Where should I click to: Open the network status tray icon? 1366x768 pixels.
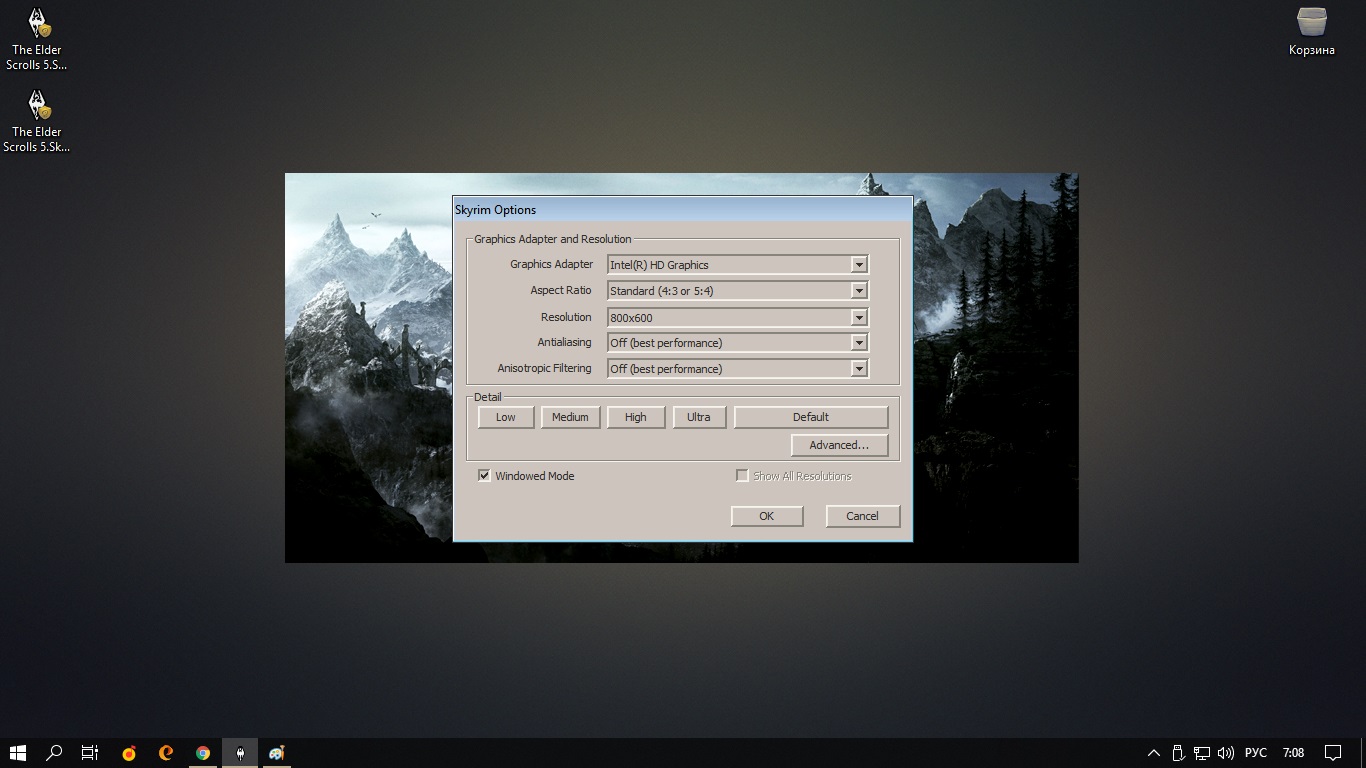(1202, 753)
